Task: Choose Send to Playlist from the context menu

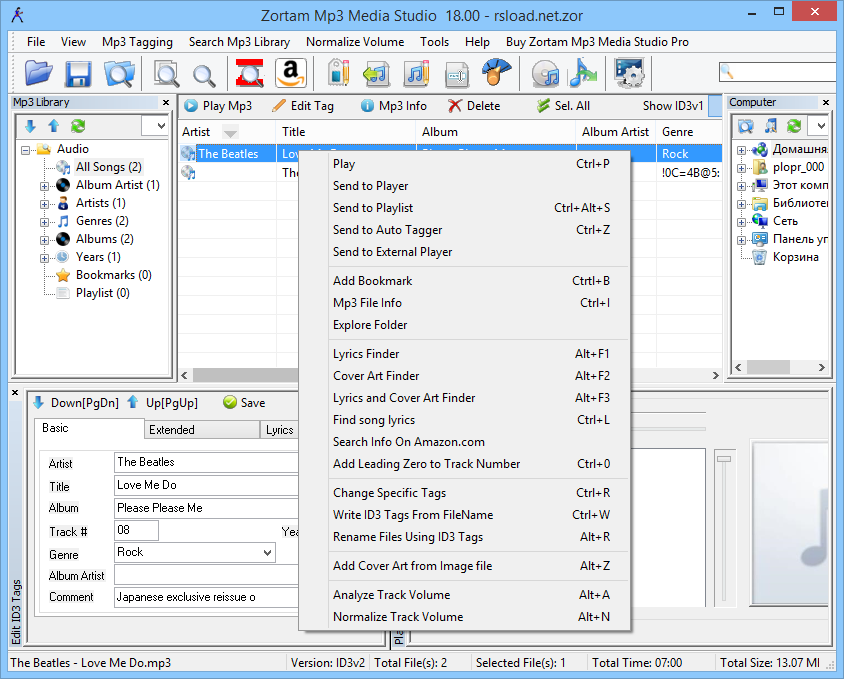Action: (x=371, y=208)
